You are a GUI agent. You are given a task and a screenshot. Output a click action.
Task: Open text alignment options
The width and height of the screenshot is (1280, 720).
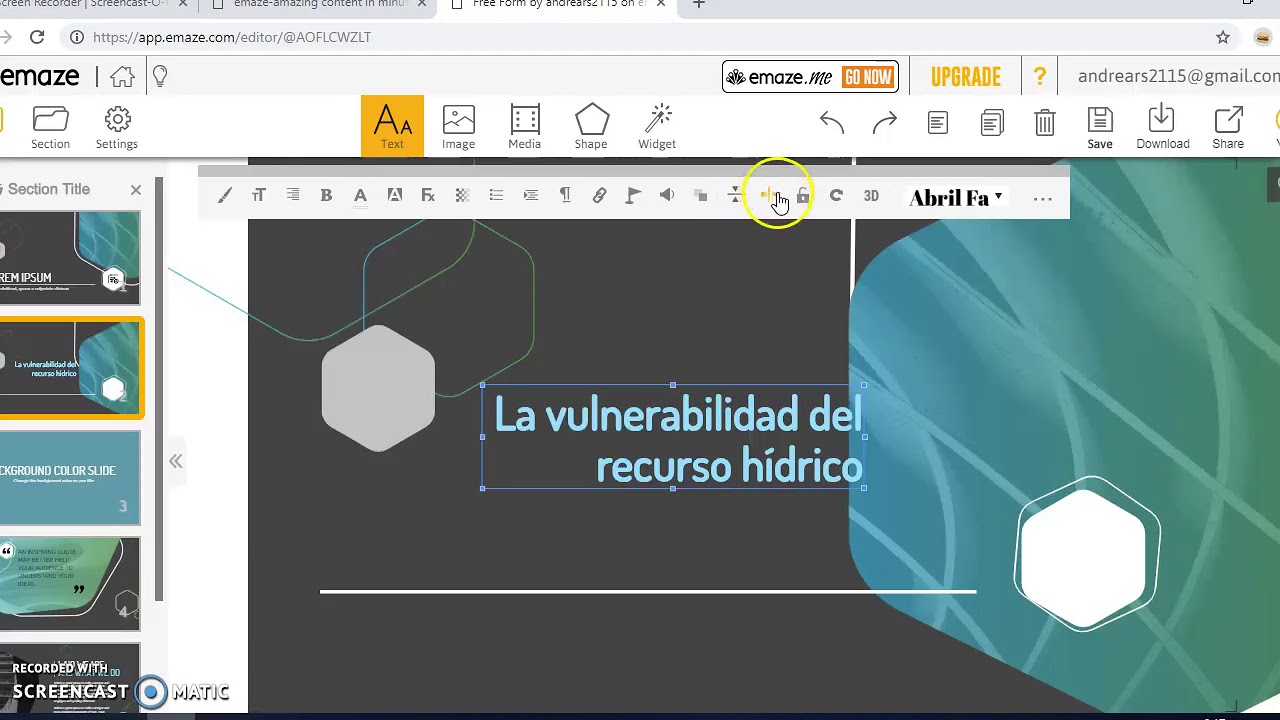(x=293, y=196)
